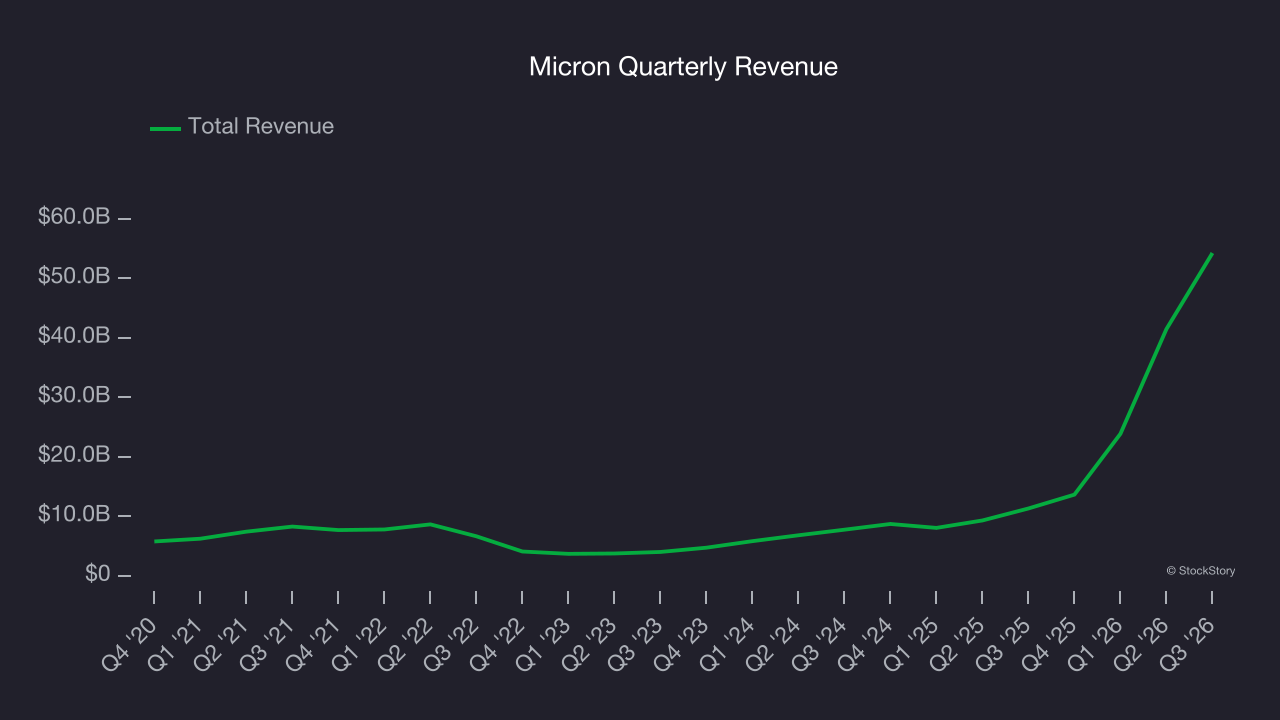Click the revenue line's endpoint at Q3 '26
The image size is (1280, 720).
(1212, 254)
